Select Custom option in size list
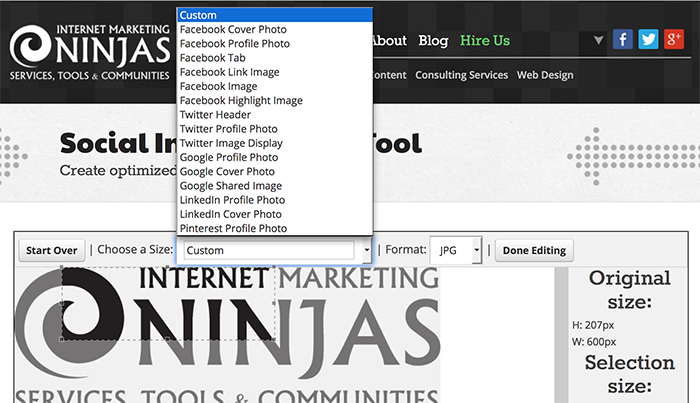The image size is (700, 403). click(x=275, y=15)
